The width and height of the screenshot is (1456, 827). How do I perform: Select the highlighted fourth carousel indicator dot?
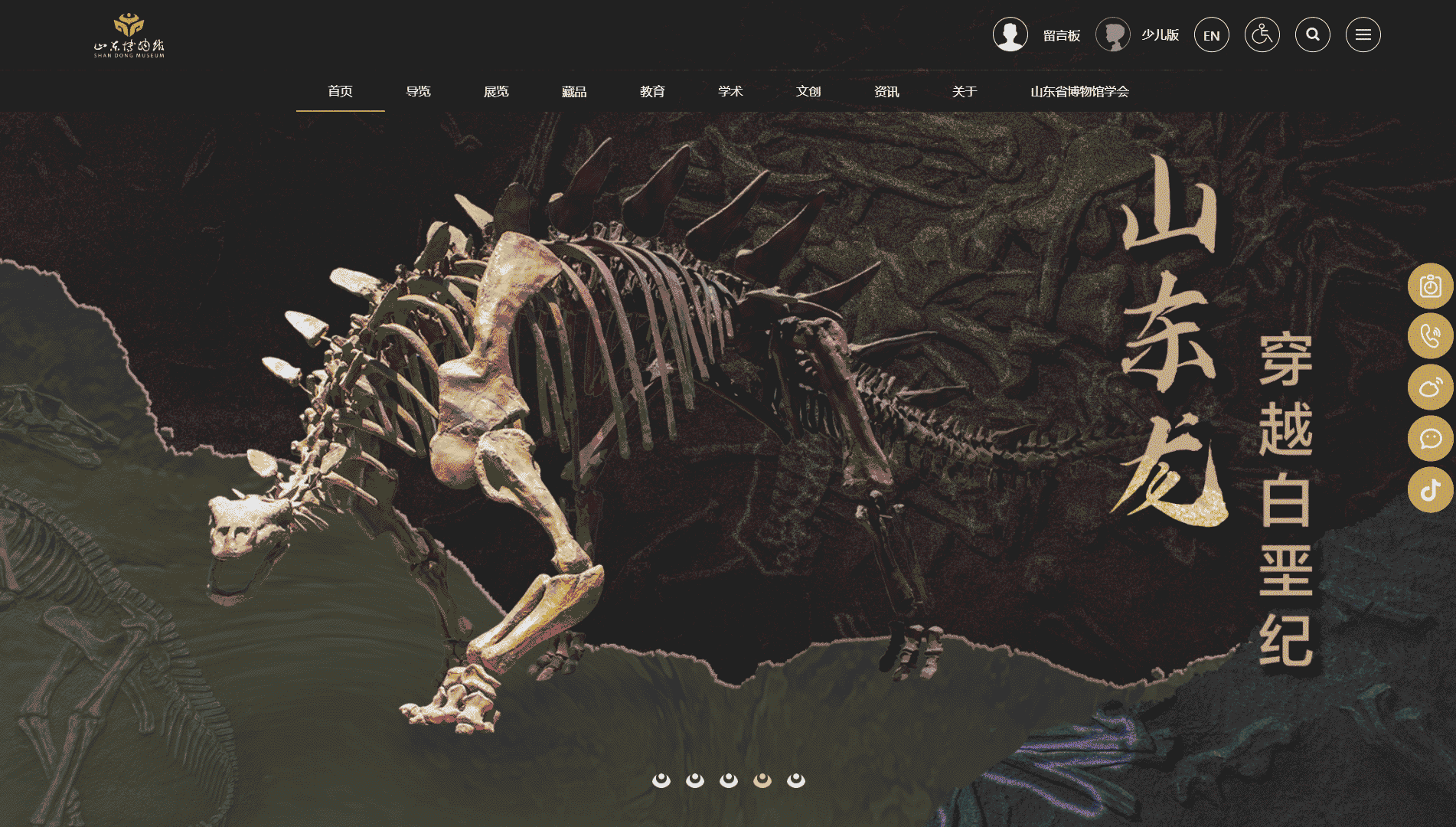tap(762, 780)
